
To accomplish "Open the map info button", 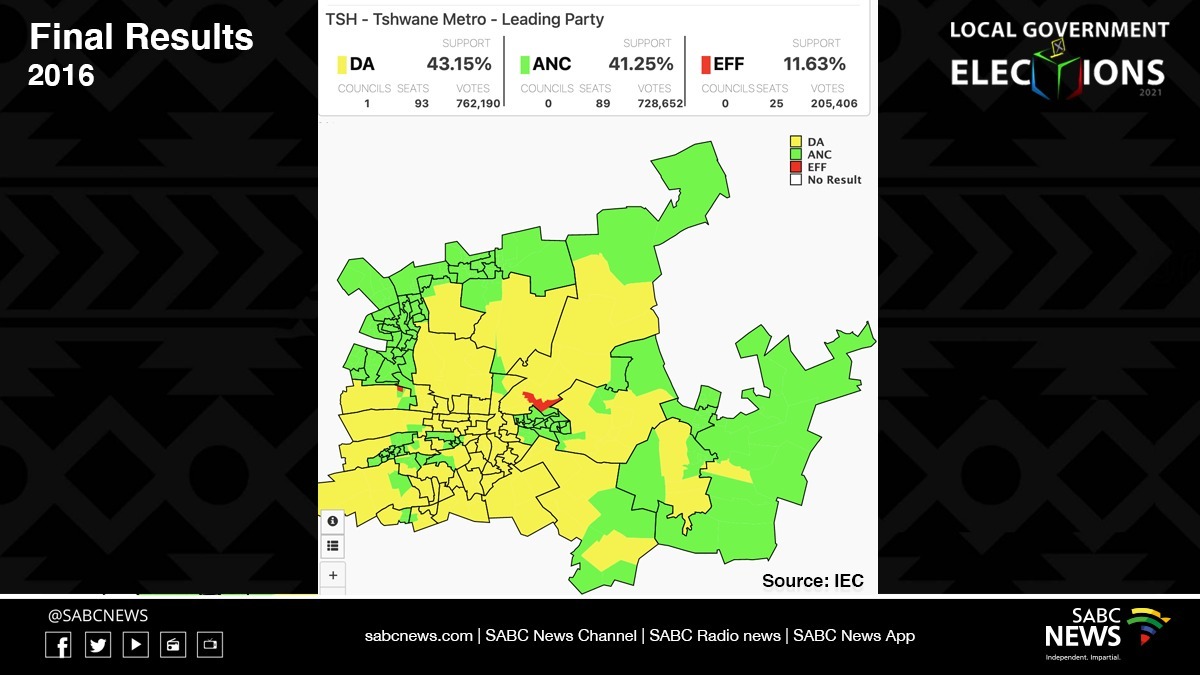I will [333, 521].
